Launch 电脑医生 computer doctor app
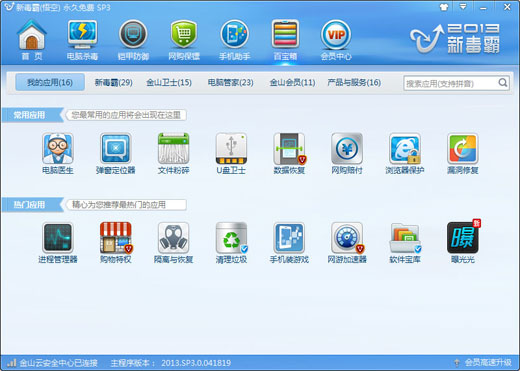 (x=58, y=154)
